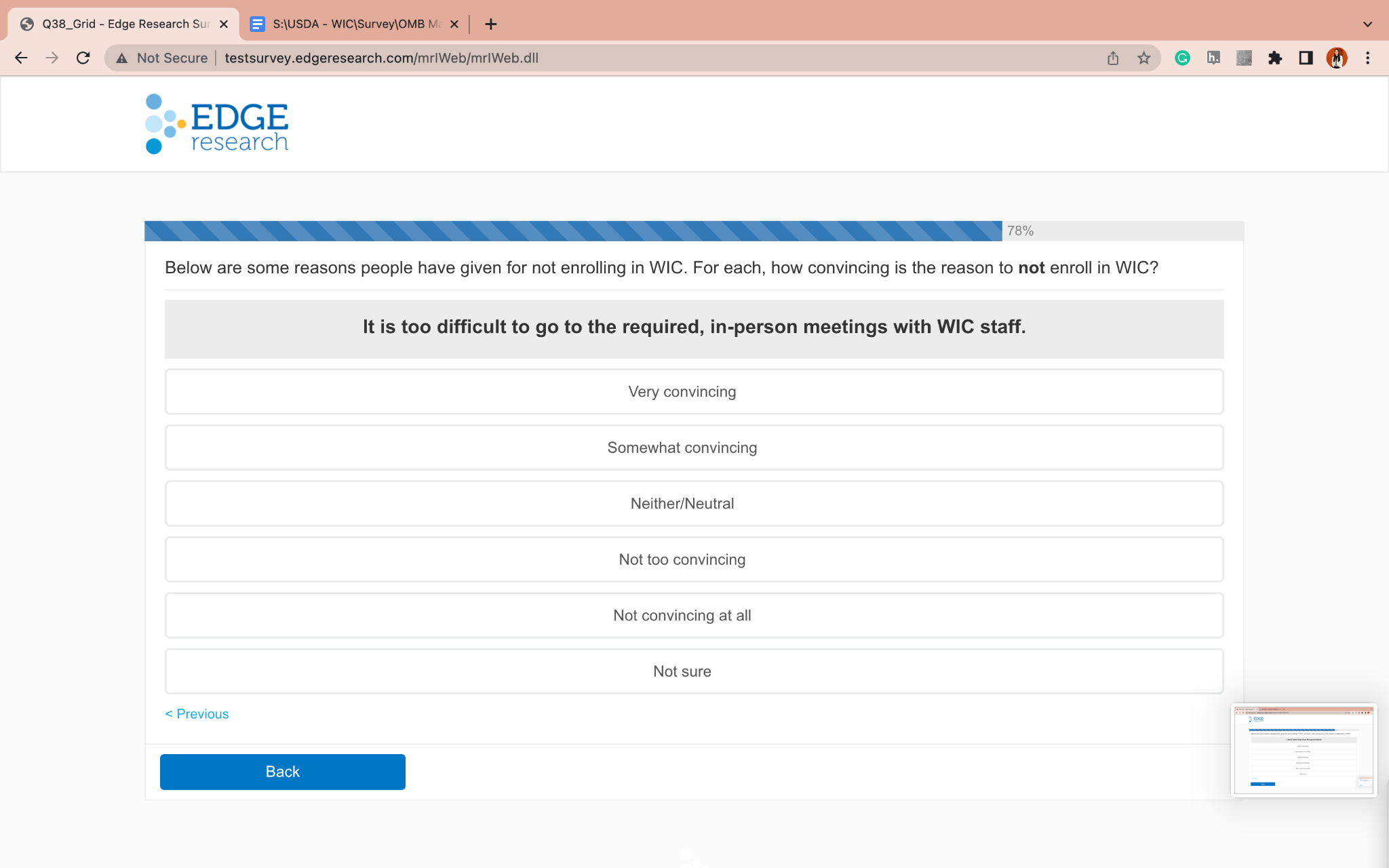Click the 78% survey progress bar
The width and height of the screenshot is (1389, 868).
click(x=573, y=231)
